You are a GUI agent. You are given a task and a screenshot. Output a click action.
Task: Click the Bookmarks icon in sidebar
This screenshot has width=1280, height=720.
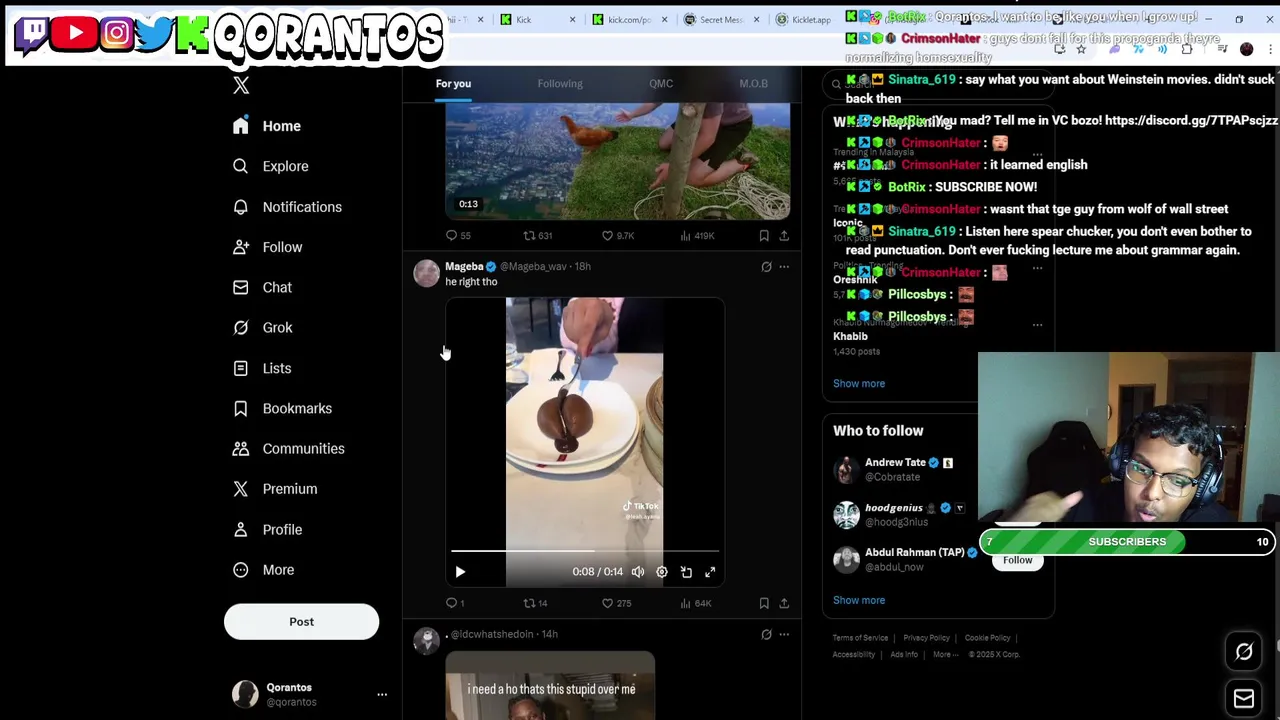(x=240, y=408)
